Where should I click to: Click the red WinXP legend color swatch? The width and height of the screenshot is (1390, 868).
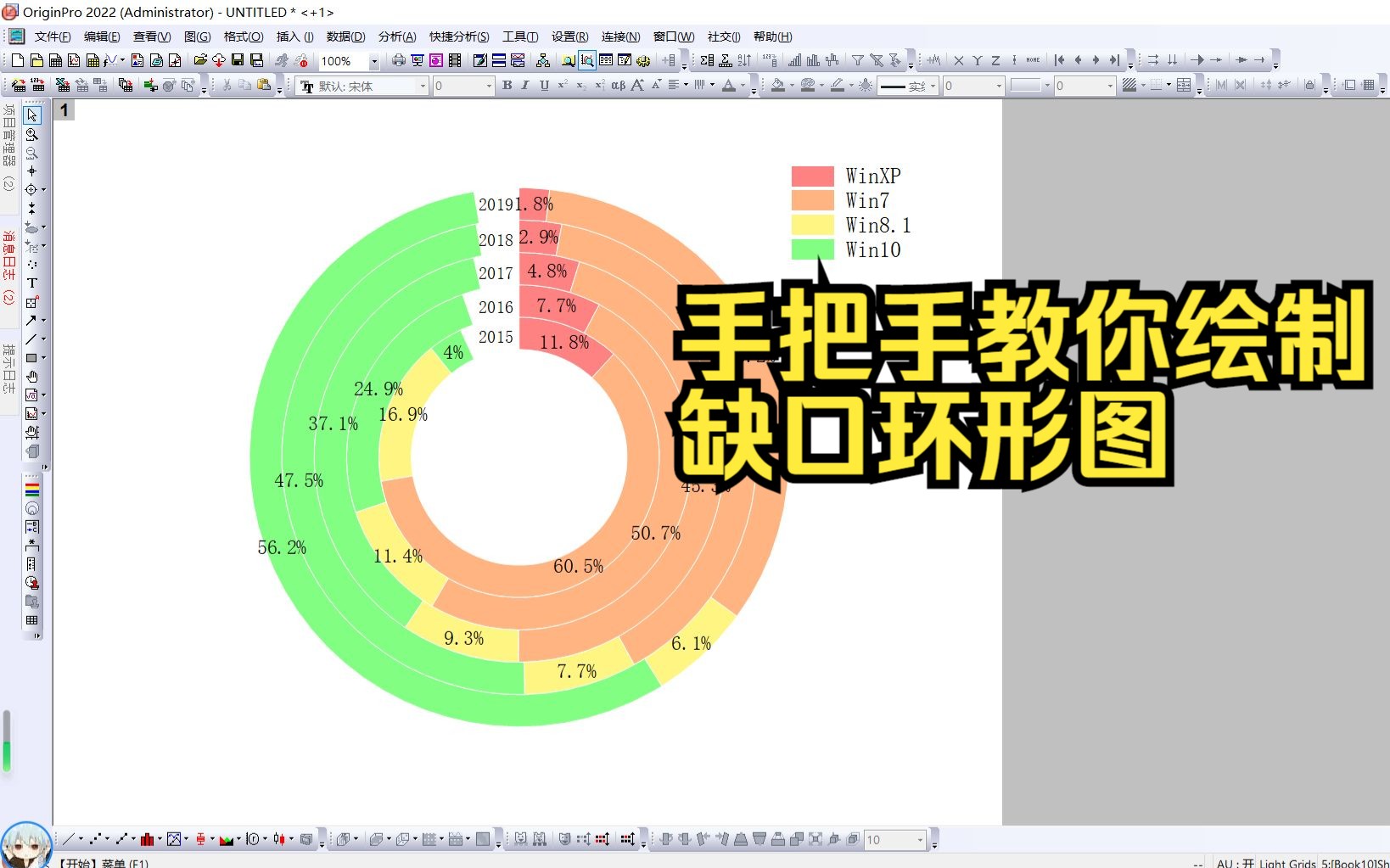[812, 176]
